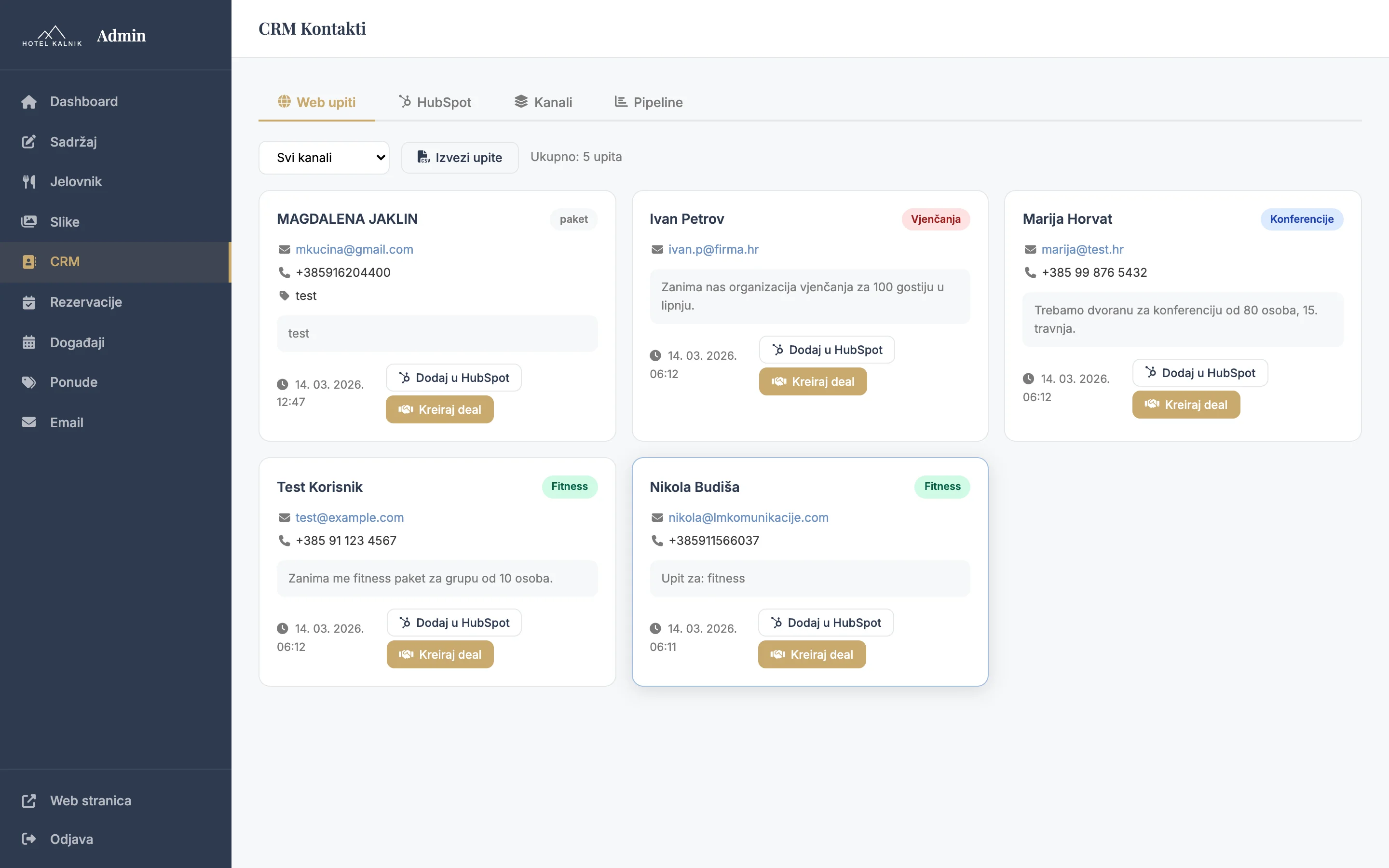Switch to the HubSpot tab
Image resolution: width=1389 pixels, height=868 pixels.
[435, 102]
